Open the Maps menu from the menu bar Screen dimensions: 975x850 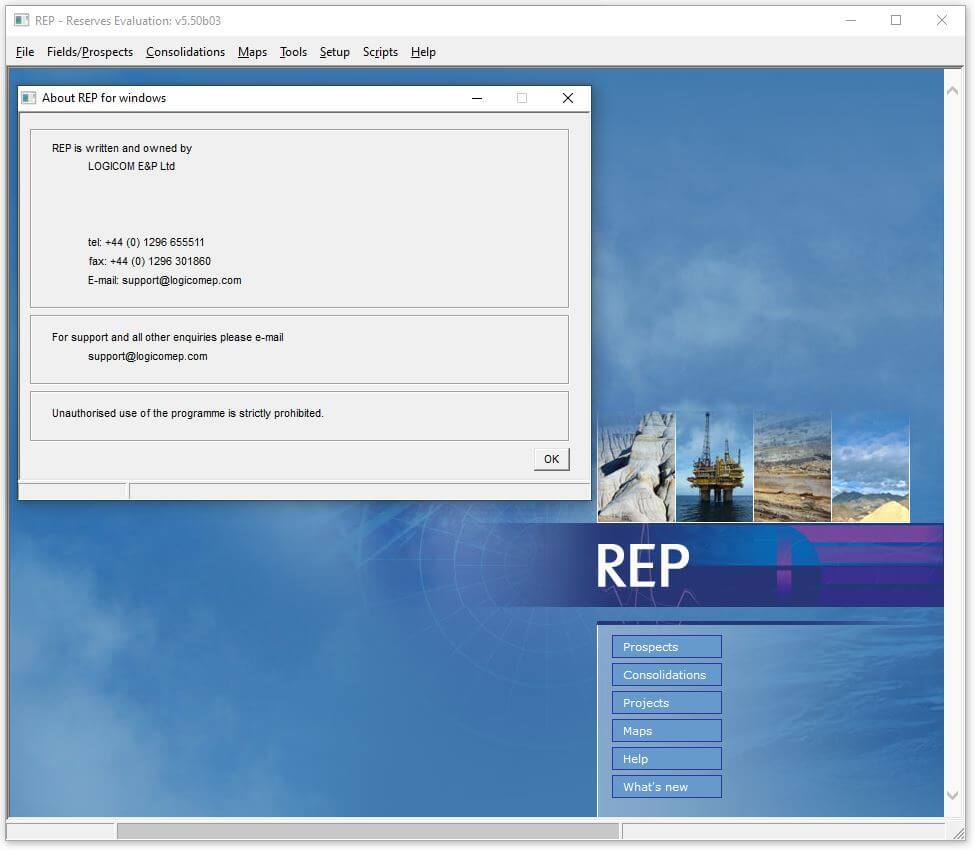[x=252, y=52]
